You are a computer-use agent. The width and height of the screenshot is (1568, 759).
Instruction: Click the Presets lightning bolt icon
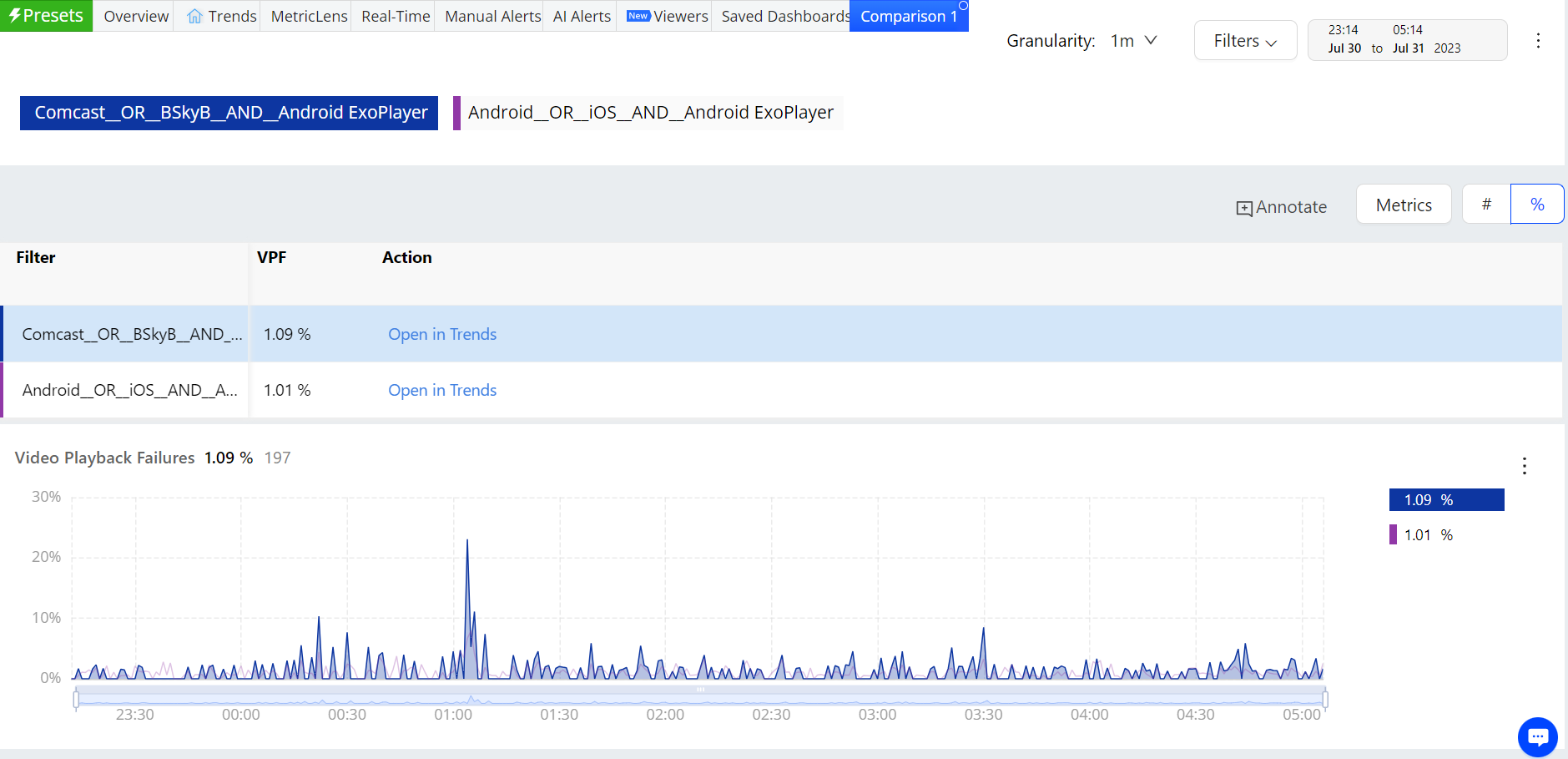(x=14, y=16)
